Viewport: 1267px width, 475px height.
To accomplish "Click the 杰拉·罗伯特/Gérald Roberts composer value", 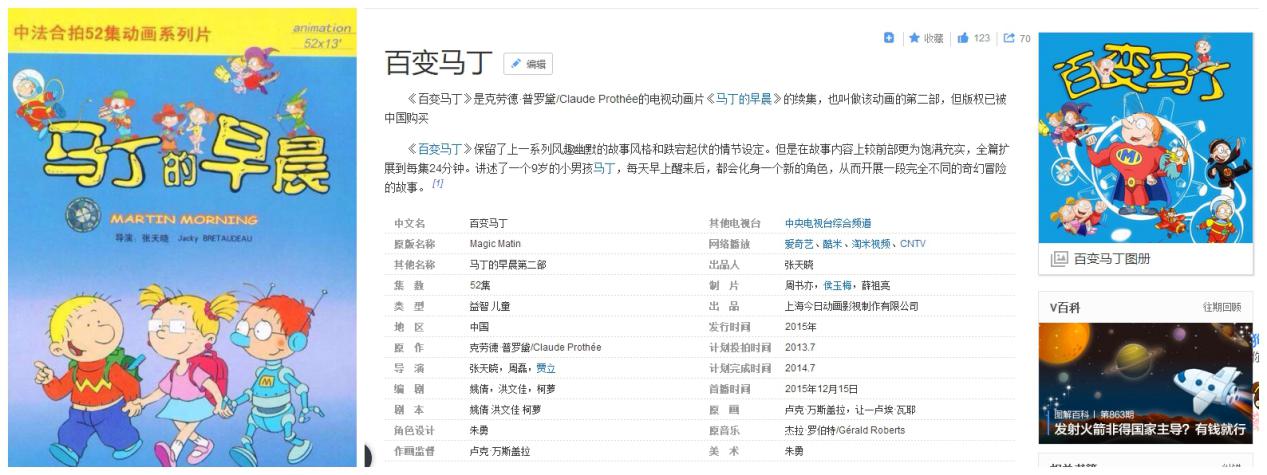I will click(844, 430).
